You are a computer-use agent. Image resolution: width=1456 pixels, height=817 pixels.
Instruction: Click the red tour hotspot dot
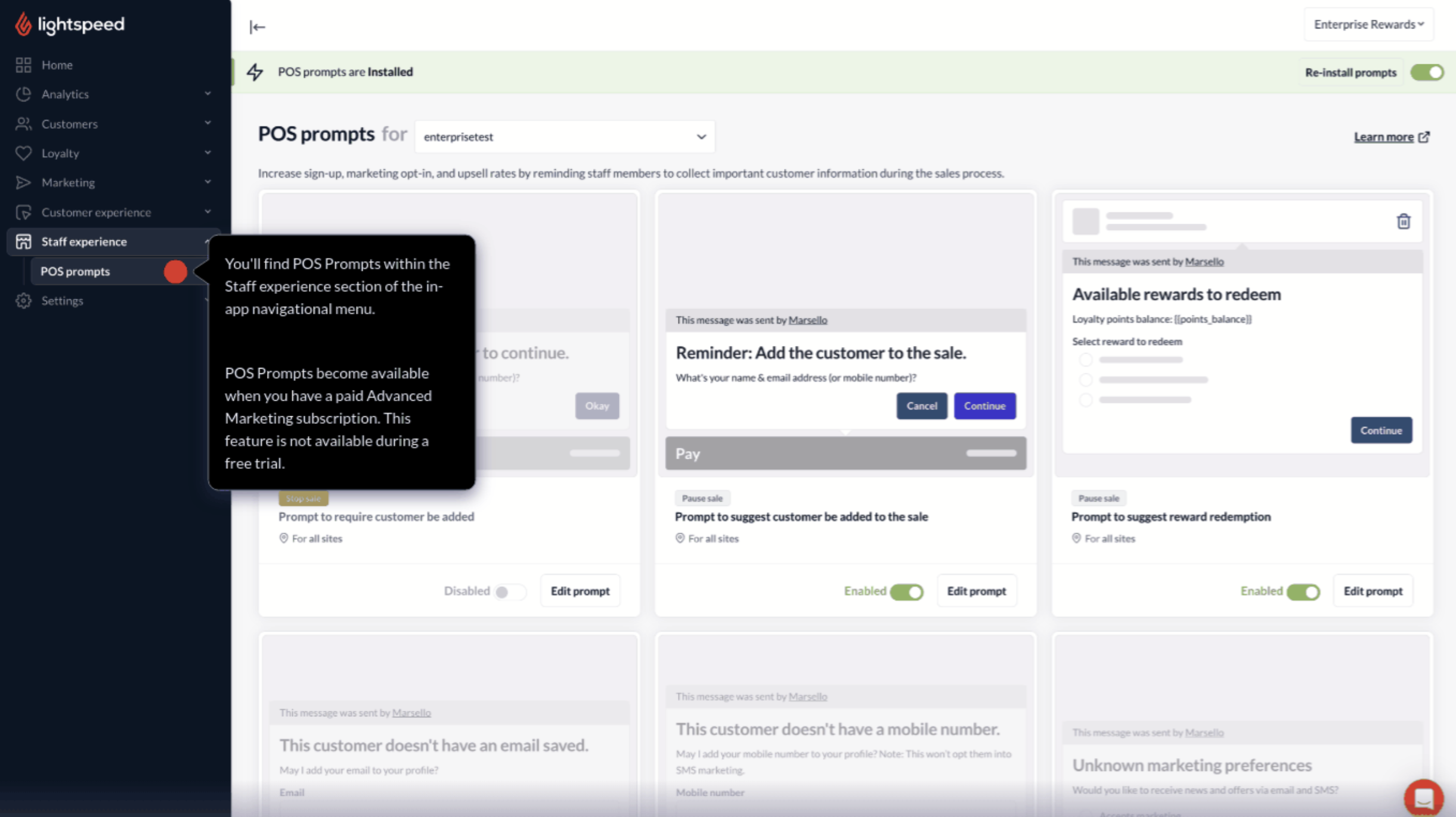point(175,272)
